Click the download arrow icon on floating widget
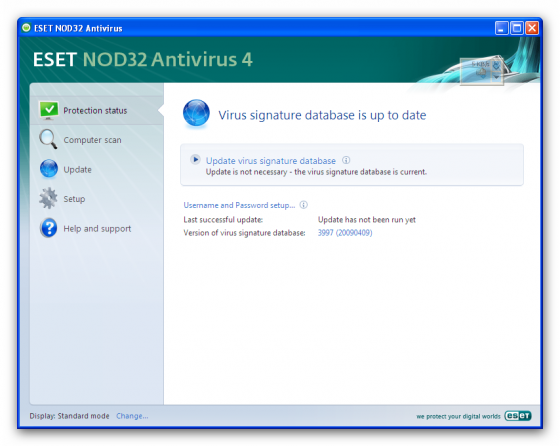 click(x=496, y=65)
